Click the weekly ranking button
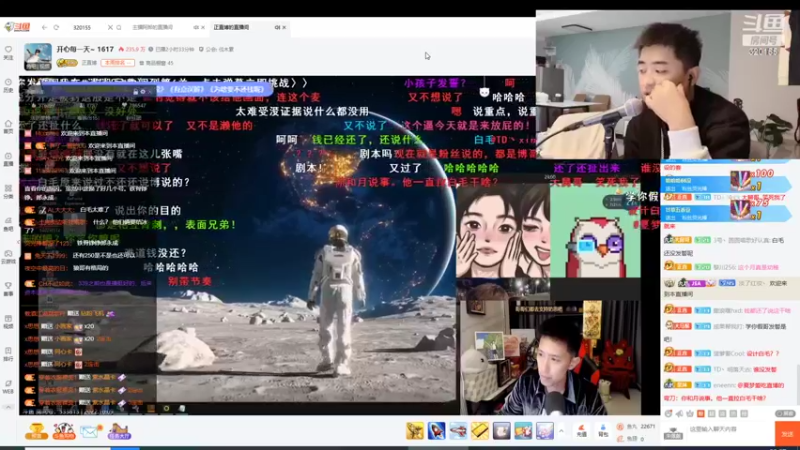800x450 pixels. [x=117, y=63]
